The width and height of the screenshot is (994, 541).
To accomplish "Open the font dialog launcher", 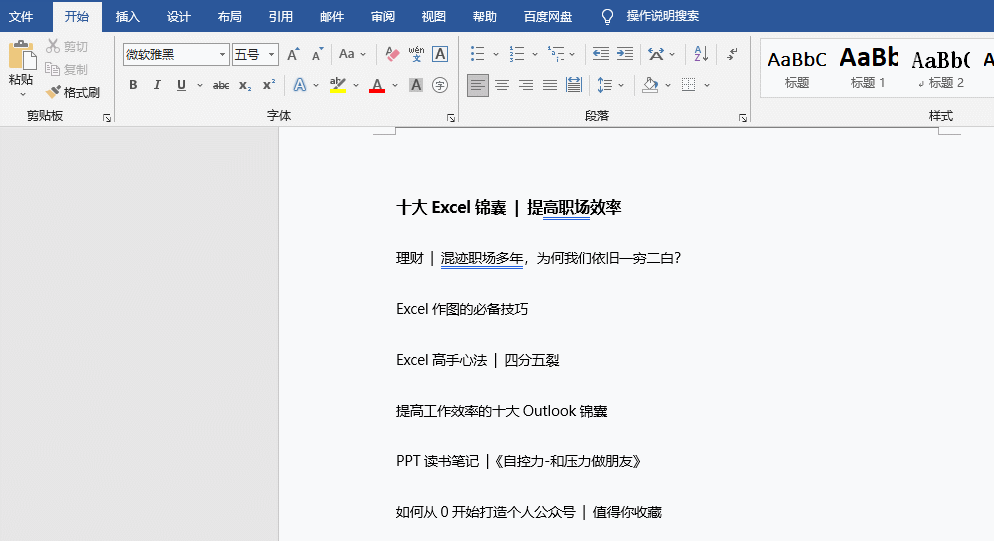I will [x=451, y=118].
